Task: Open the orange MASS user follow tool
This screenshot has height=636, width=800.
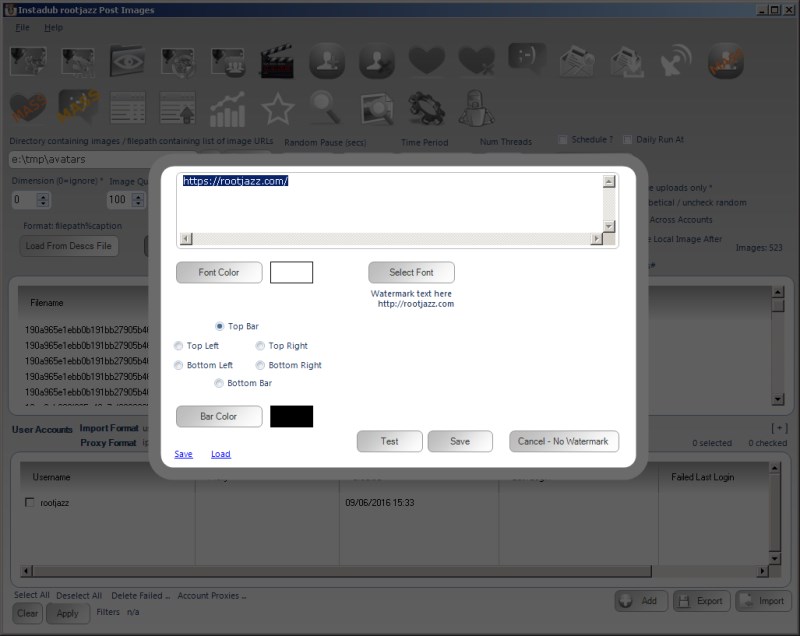Action: pos(726,61)
